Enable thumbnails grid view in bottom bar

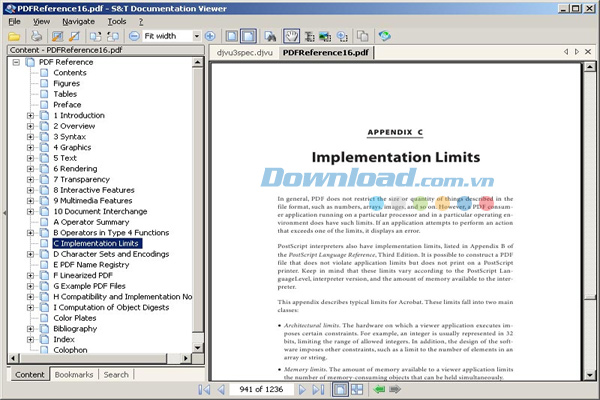coord(357,390)
